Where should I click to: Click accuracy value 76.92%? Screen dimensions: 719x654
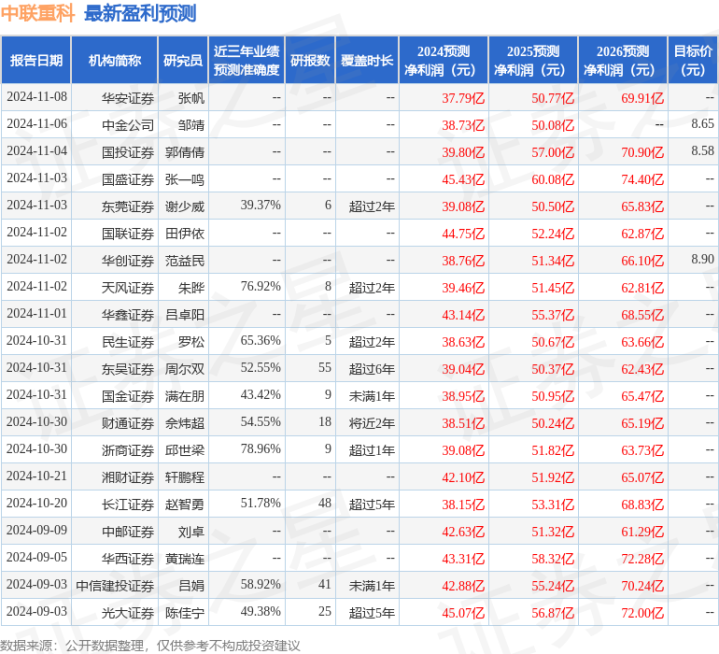[x=260, y=286]
